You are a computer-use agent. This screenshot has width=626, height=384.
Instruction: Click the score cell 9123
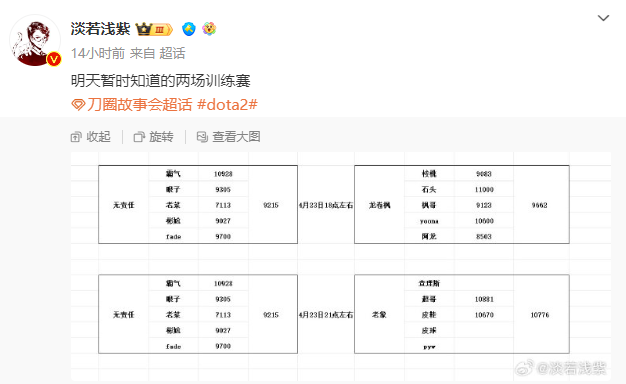pos(484,205)
